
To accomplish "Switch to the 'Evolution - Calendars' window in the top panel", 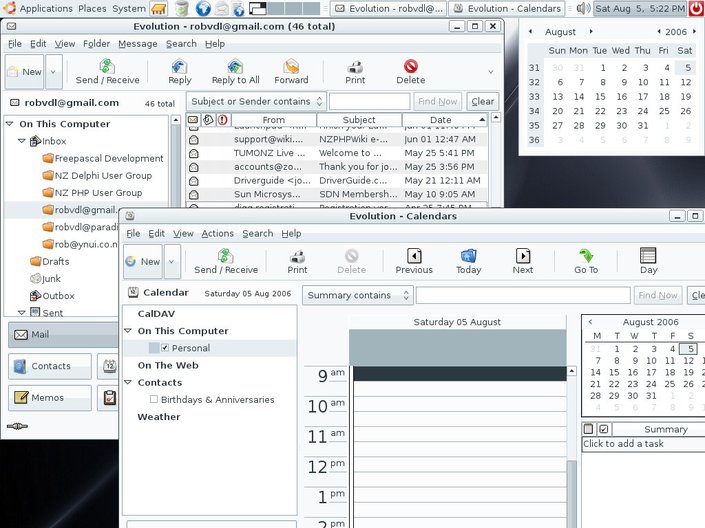I will tap(507, 8).
